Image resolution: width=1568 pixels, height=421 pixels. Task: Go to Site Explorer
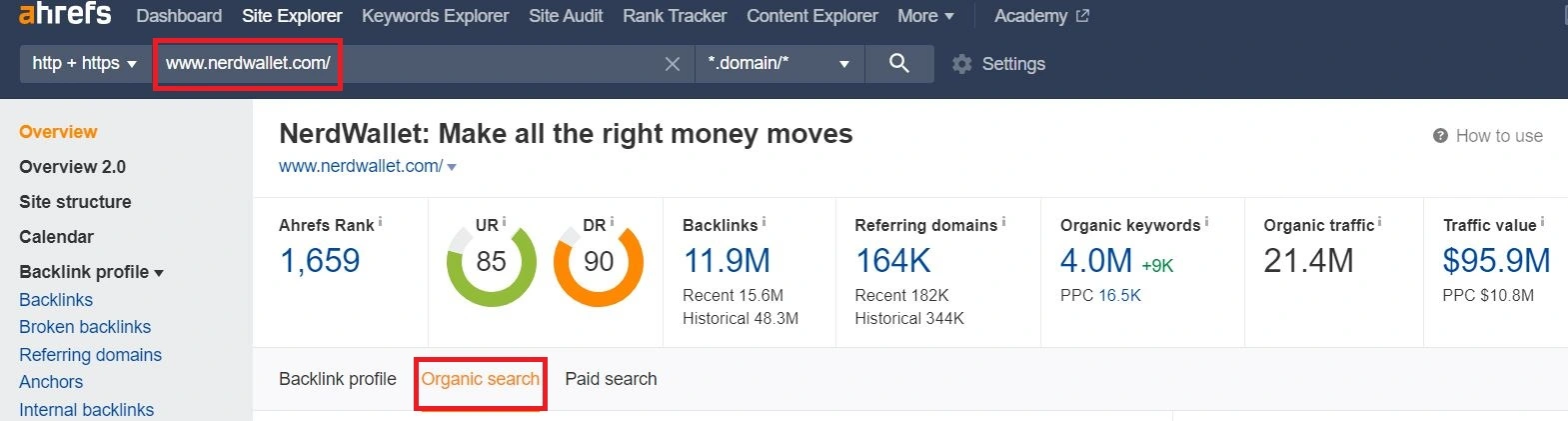click(292, 16)
